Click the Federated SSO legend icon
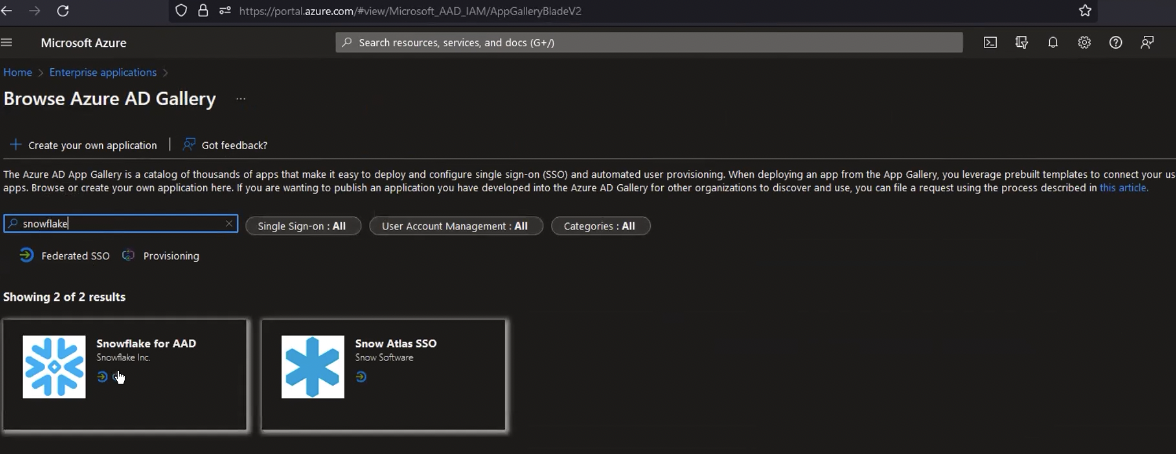Screen dimensions: 1176x454 26,255
